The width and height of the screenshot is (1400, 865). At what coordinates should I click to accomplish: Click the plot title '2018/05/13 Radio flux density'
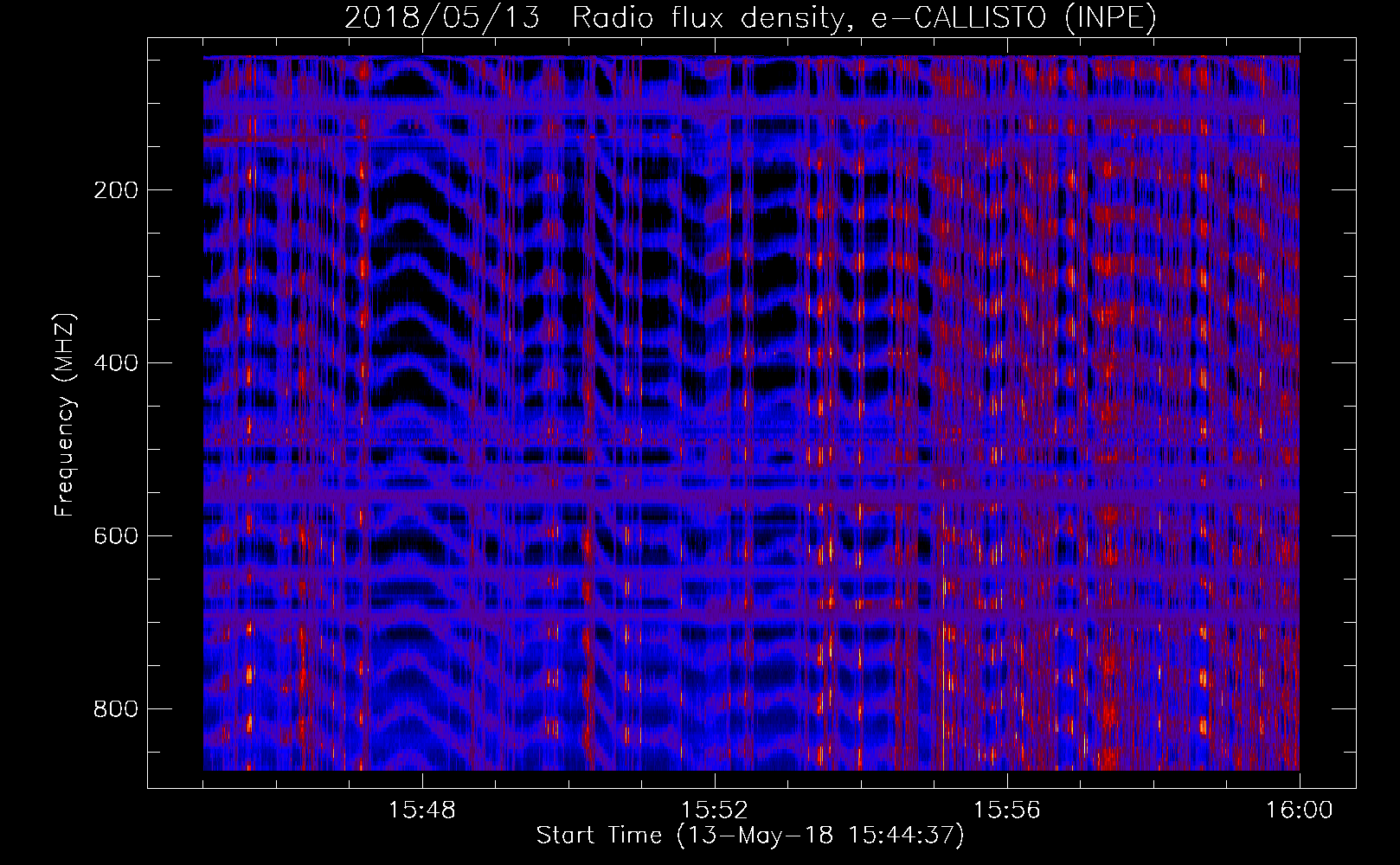[x=751, y=17]
